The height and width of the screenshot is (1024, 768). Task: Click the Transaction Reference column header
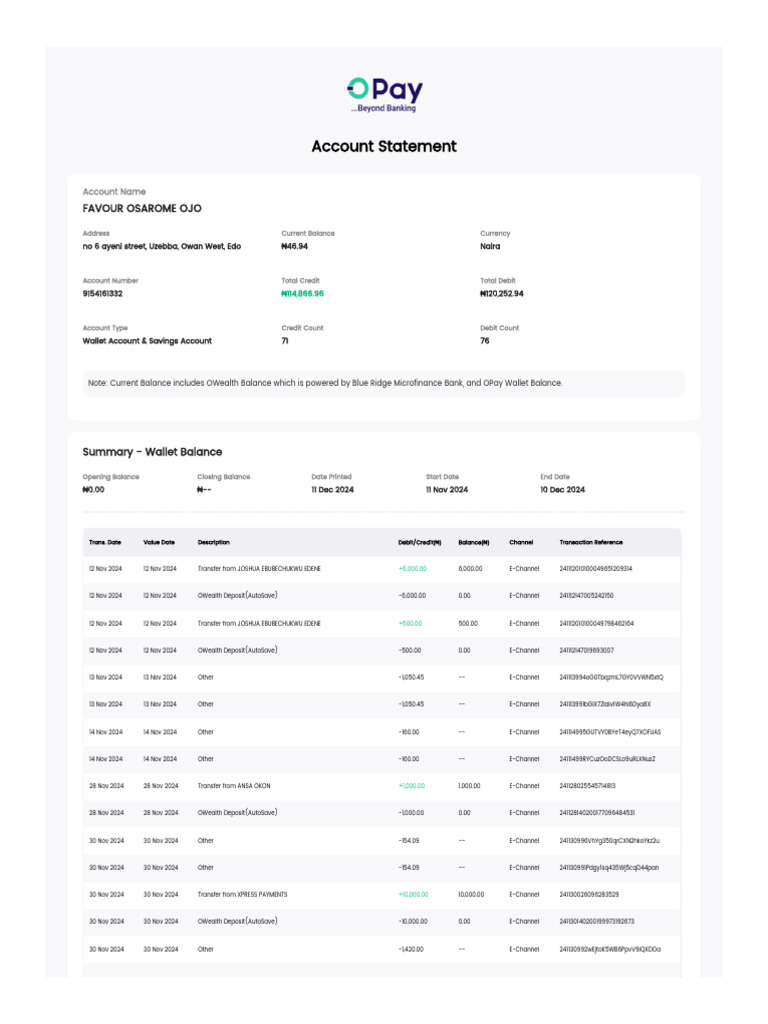[591, 542]
